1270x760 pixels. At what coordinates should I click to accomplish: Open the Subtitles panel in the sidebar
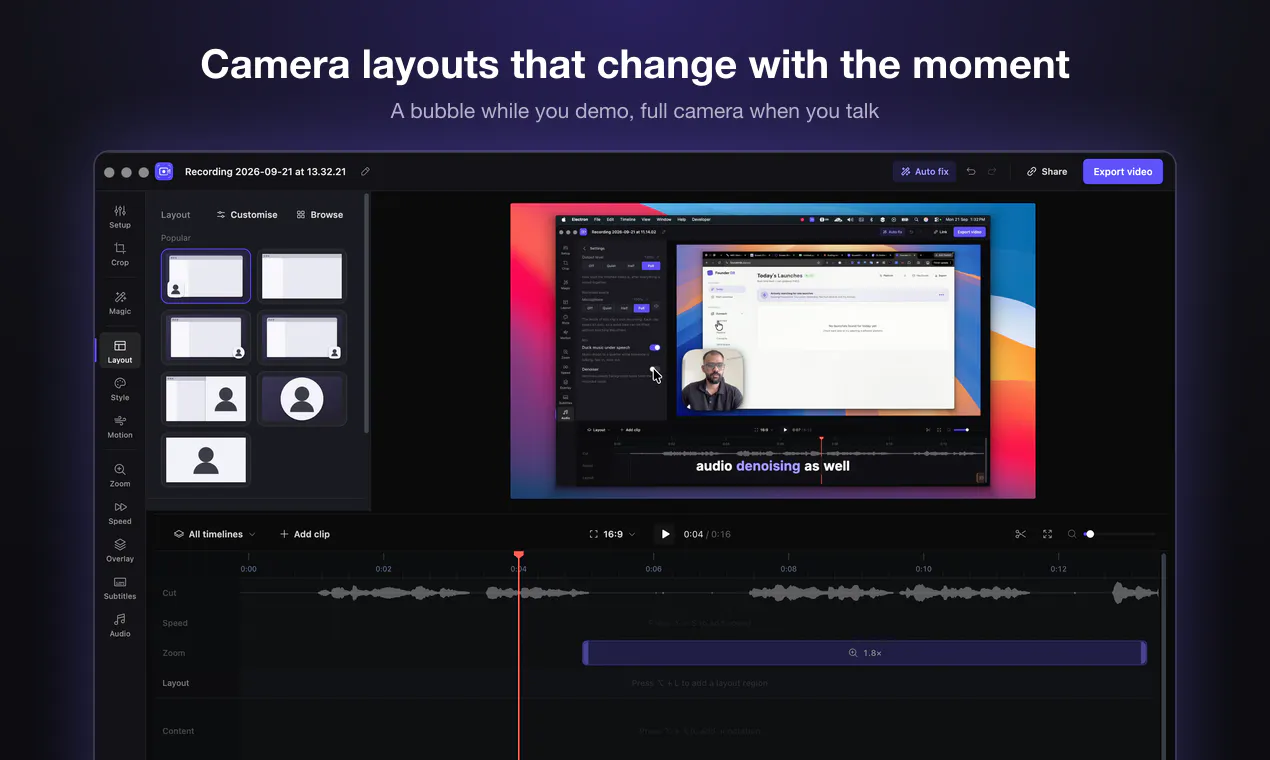(x=120, y=588)
